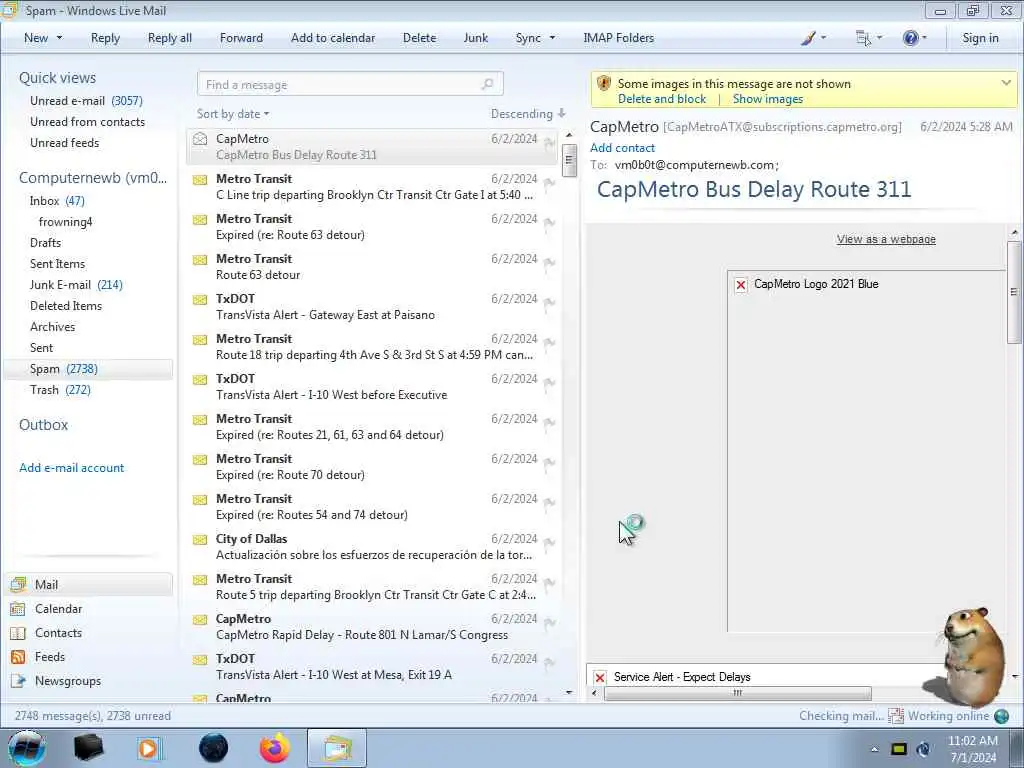This screenshot has width=1024, height=768.
Task: Click the taskbar clock showing 11:02 AM
Action: coord(972,749)
